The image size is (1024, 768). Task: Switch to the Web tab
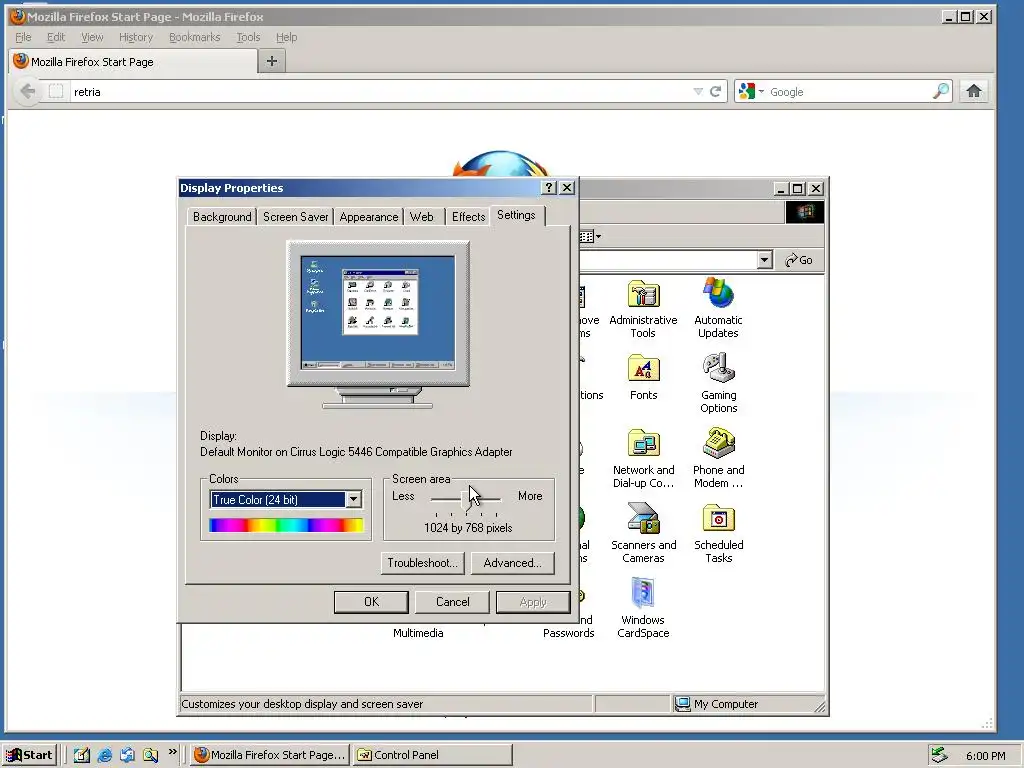[x=422, y=217]
